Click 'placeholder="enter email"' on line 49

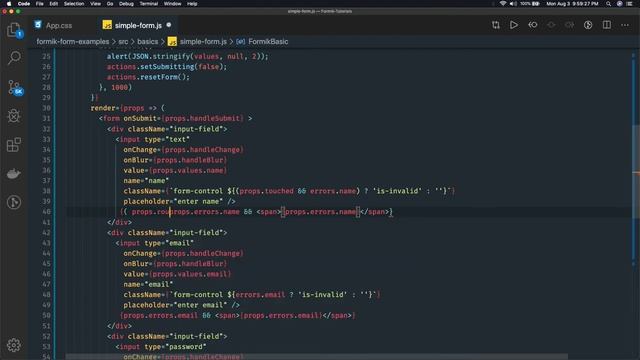(175, 305)
